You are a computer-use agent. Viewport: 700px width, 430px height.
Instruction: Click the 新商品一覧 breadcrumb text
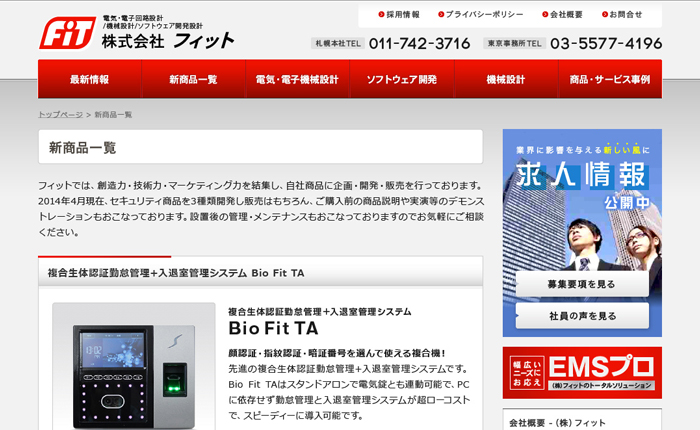pyautogui.click(x=113, y=115)
